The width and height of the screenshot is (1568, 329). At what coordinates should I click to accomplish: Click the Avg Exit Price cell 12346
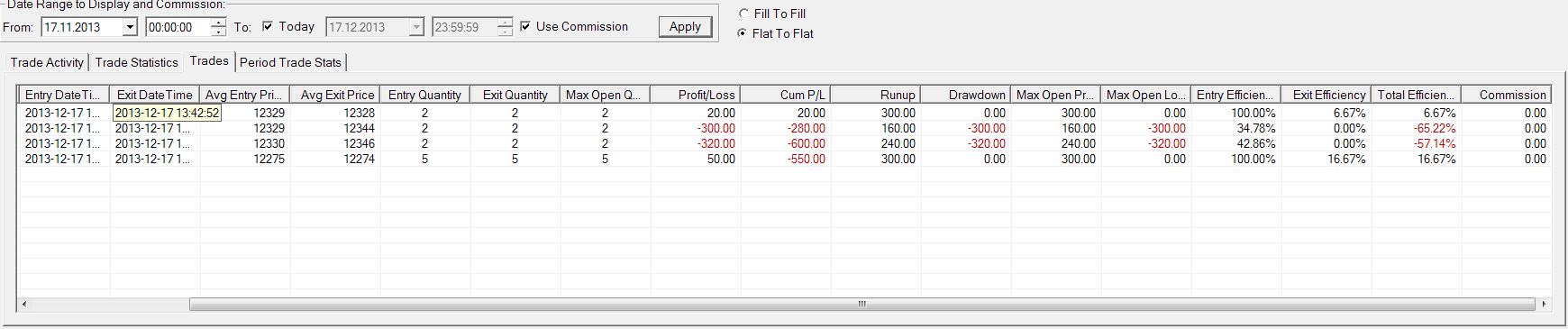(334, 144)
